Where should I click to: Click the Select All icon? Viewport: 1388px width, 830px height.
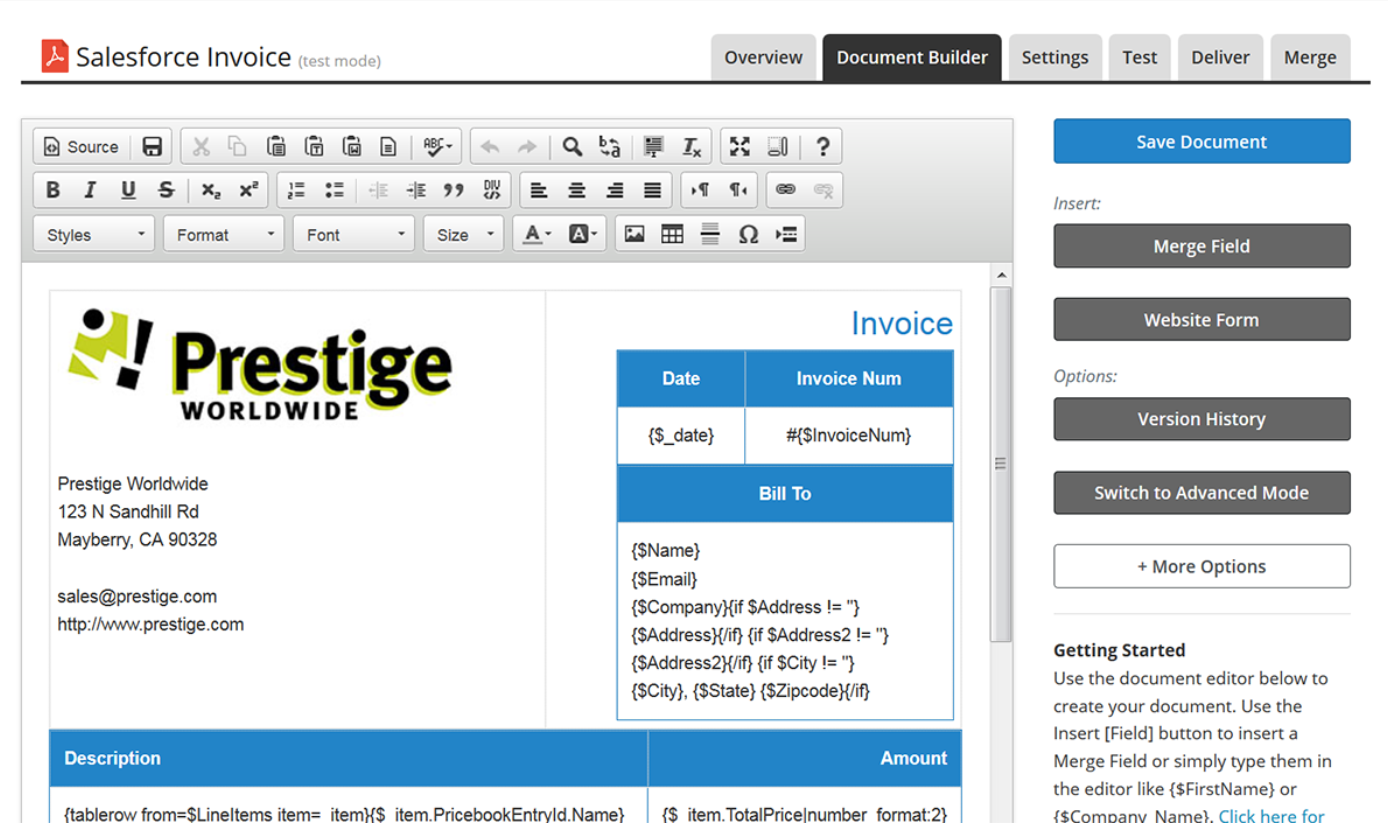(x=654, y=147)
